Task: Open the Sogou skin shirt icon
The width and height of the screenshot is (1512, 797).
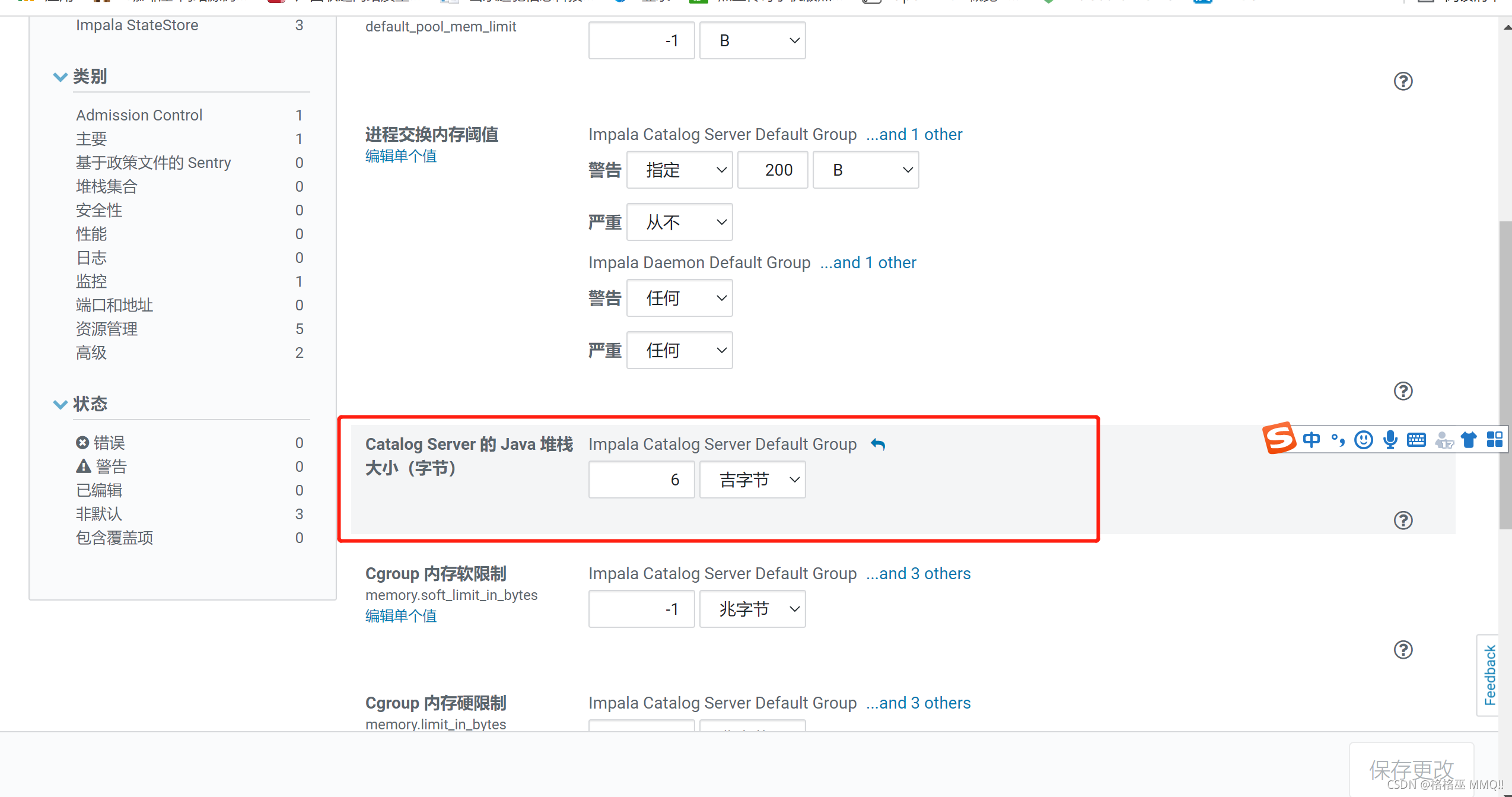Action: tap(1469, 440)
